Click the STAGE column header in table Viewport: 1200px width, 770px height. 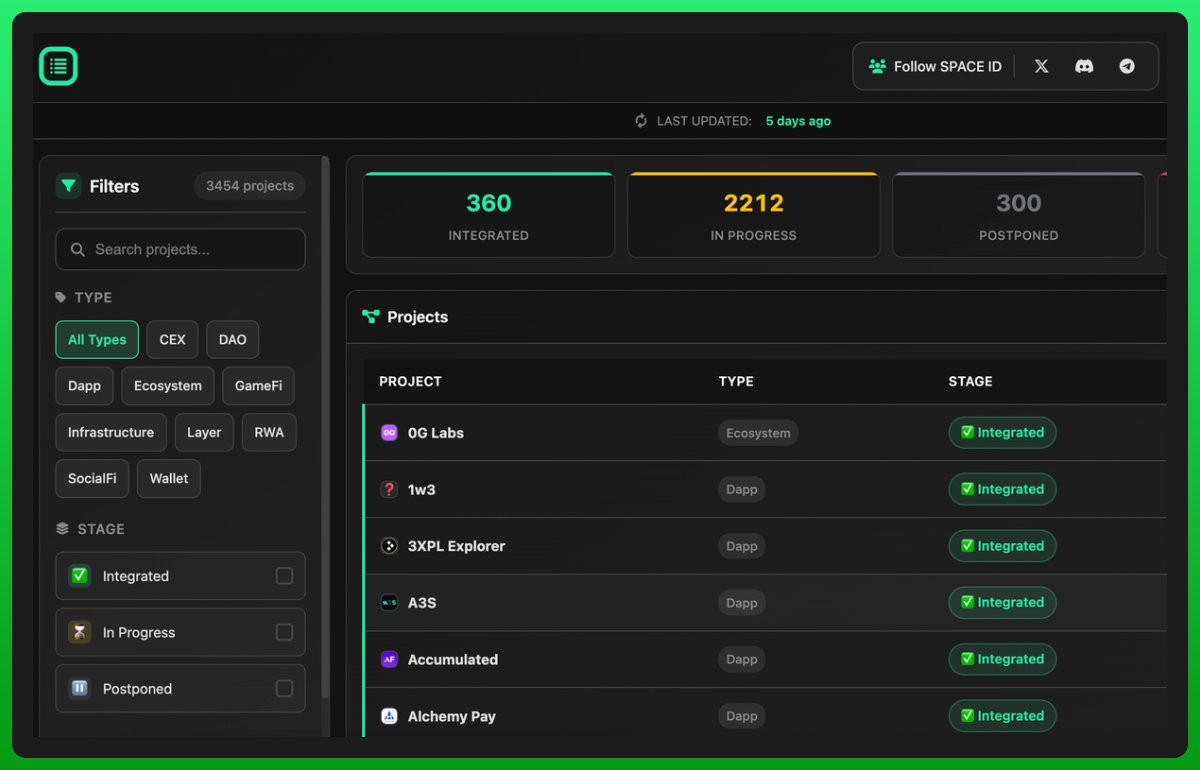coord(970,381)
